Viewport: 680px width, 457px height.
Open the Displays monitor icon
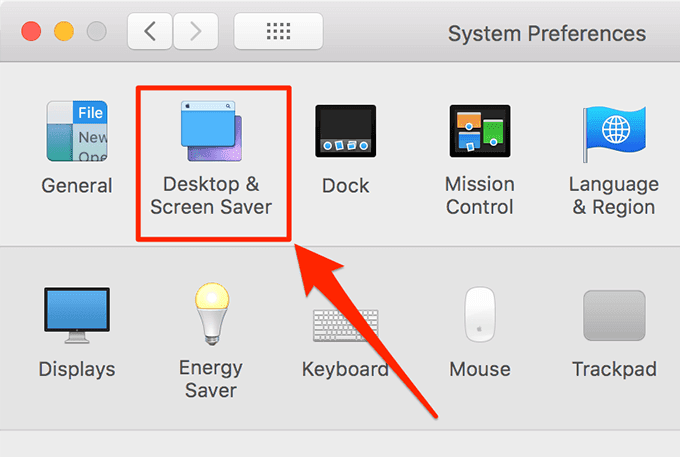(77, 315)
